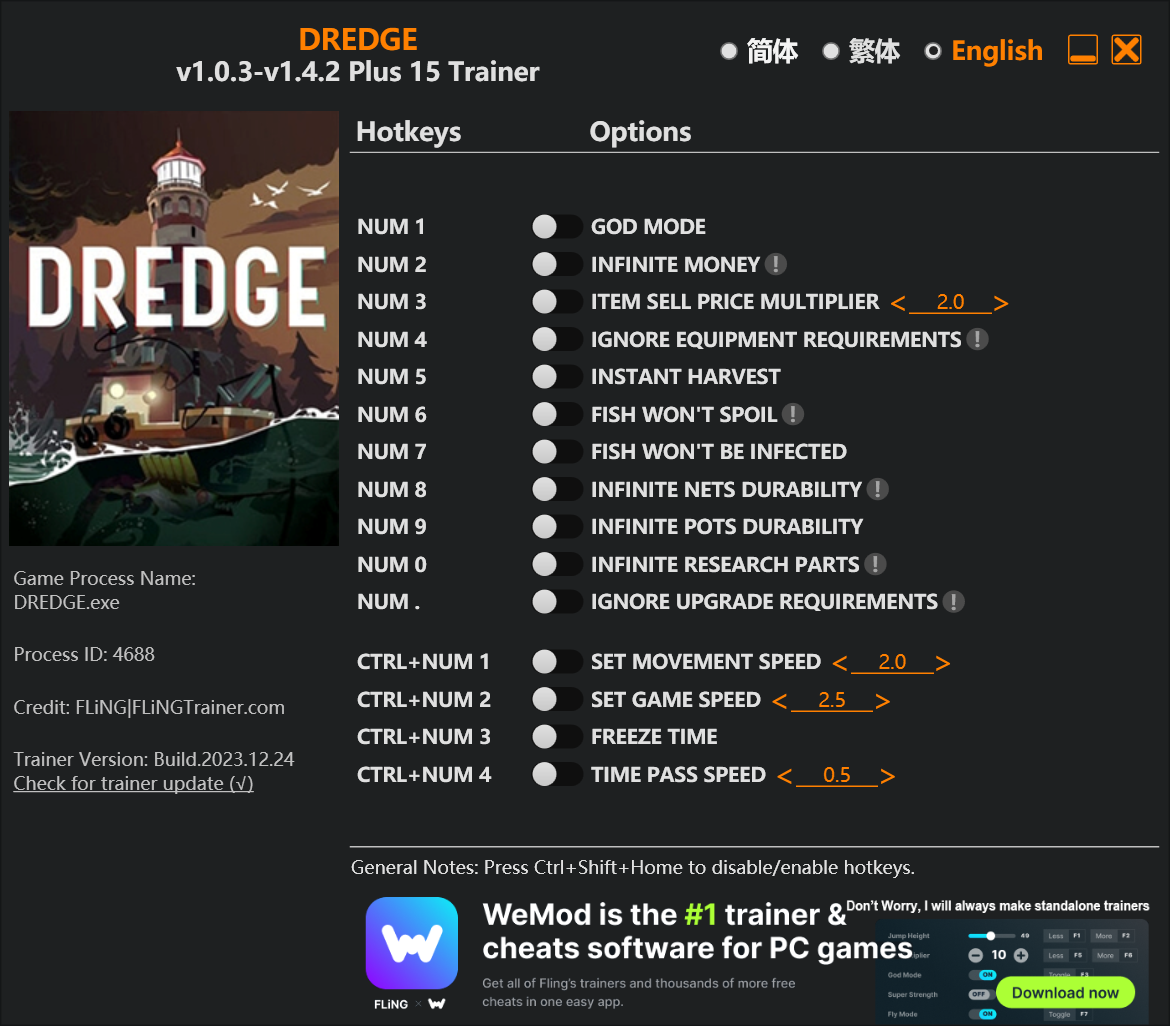The image size is (1170, 1026).
Task: Click the Download now button
Action: coord(1065,992)
